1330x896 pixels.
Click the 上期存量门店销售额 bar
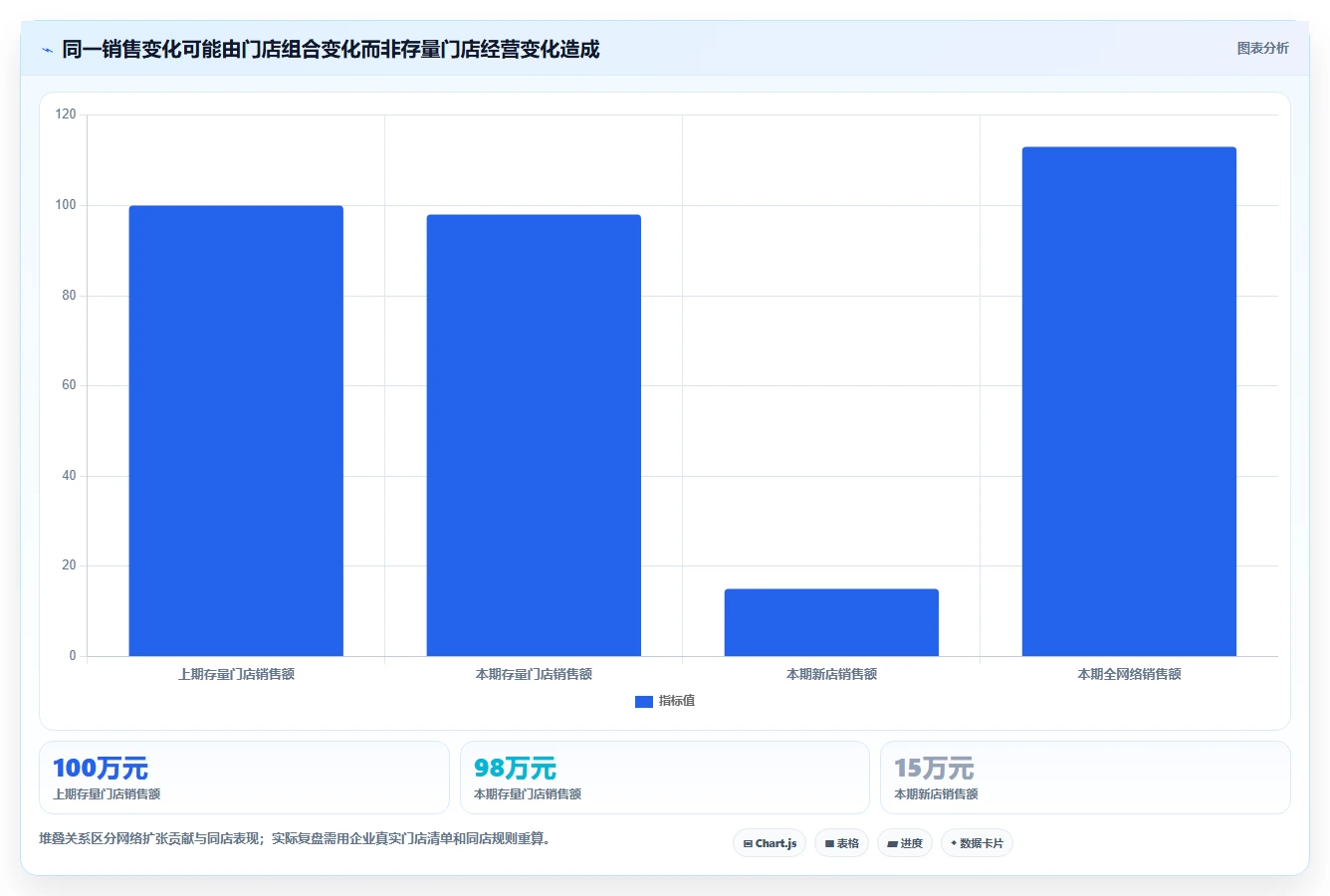236,431
